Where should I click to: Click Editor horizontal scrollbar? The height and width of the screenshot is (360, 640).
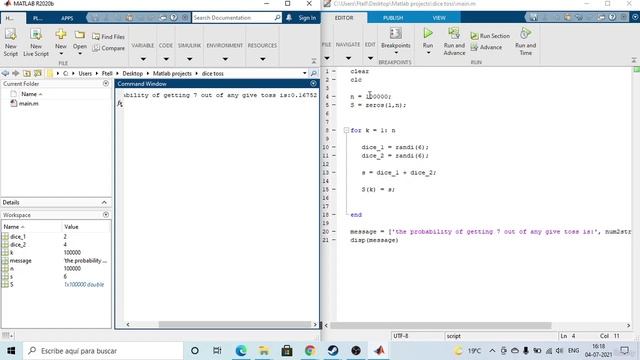(x=441, y=325)
